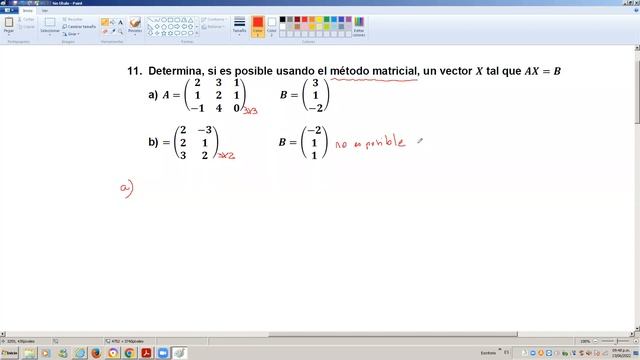Image resolution: width=640 pixels, height=360 pixels.
Task: Select the Fill with color bucket tool
Action: (x=113, y=22)
